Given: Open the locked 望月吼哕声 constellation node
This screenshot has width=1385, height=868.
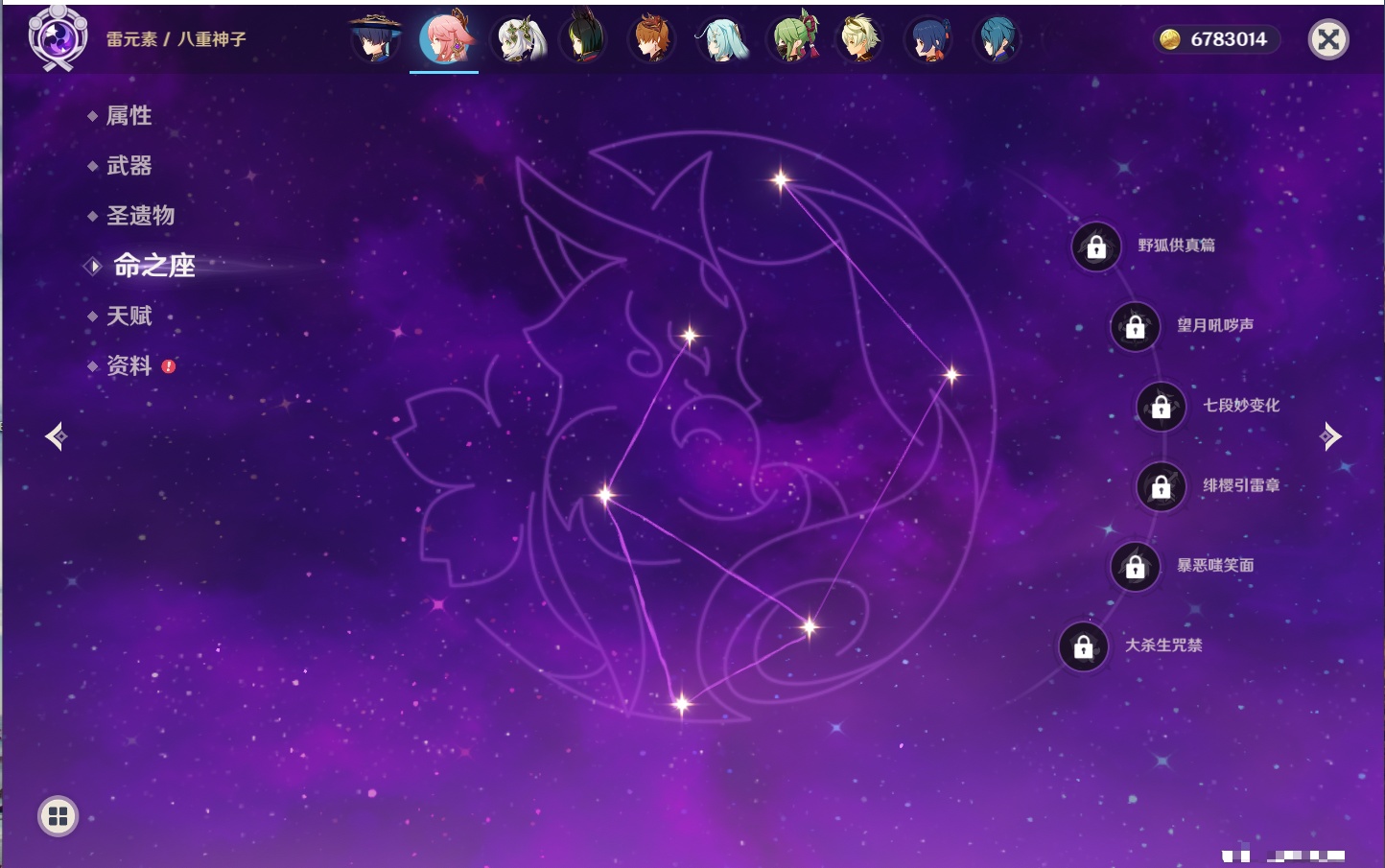Looking at the screenshot, I should coord(1136,326).
